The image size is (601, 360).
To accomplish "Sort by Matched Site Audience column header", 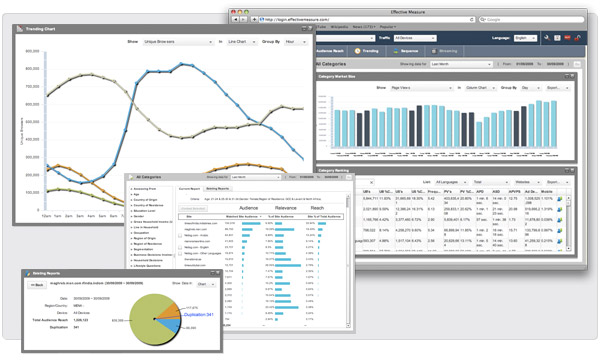I will coord(244,217).
